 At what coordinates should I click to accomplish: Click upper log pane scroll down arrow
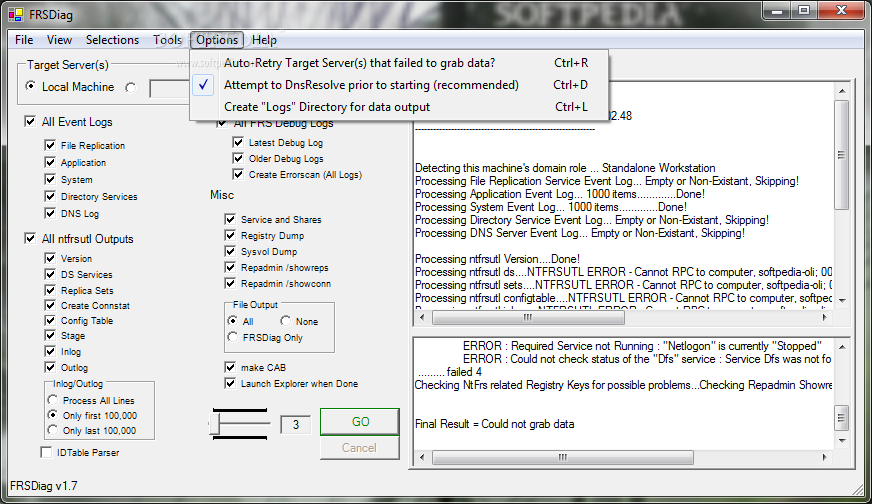pos(842,300)
